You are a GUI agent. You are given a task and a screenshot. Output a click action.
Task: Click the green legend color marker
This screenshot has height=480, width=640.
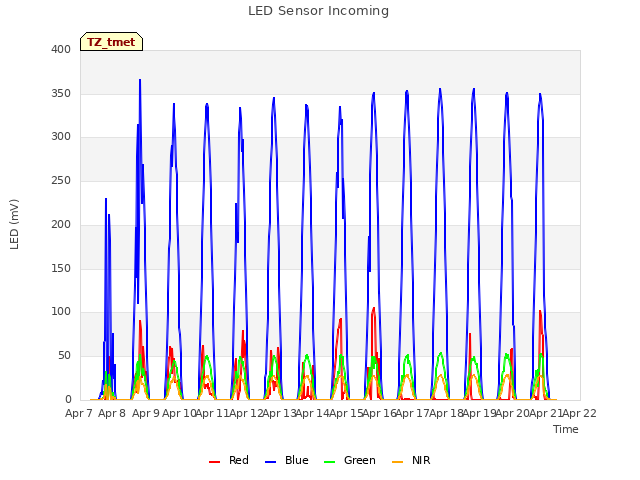tap(329, 462)
